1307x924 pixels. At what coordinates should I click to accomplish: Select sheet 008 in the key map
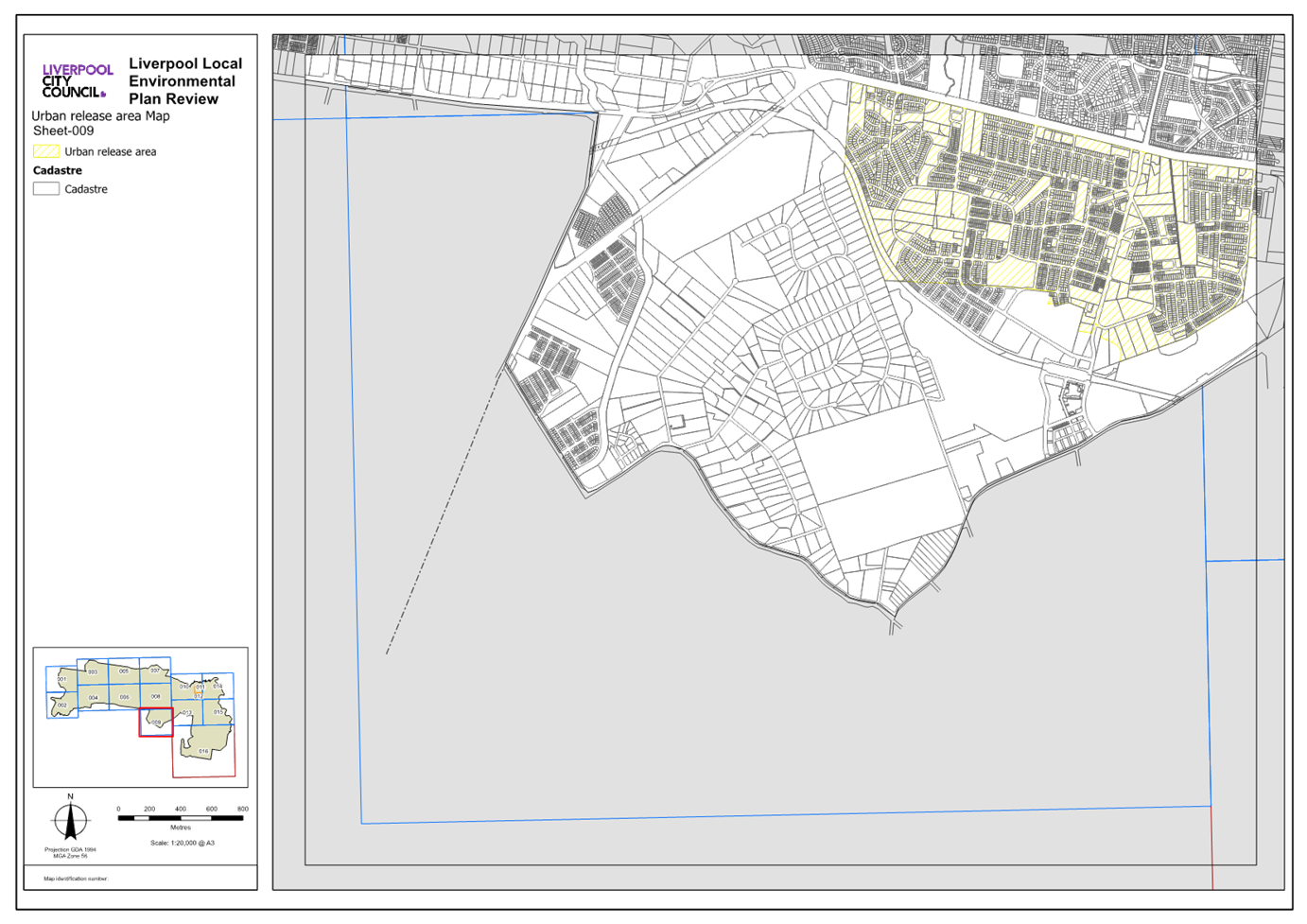pyautogui.click(x=156, y=696)
